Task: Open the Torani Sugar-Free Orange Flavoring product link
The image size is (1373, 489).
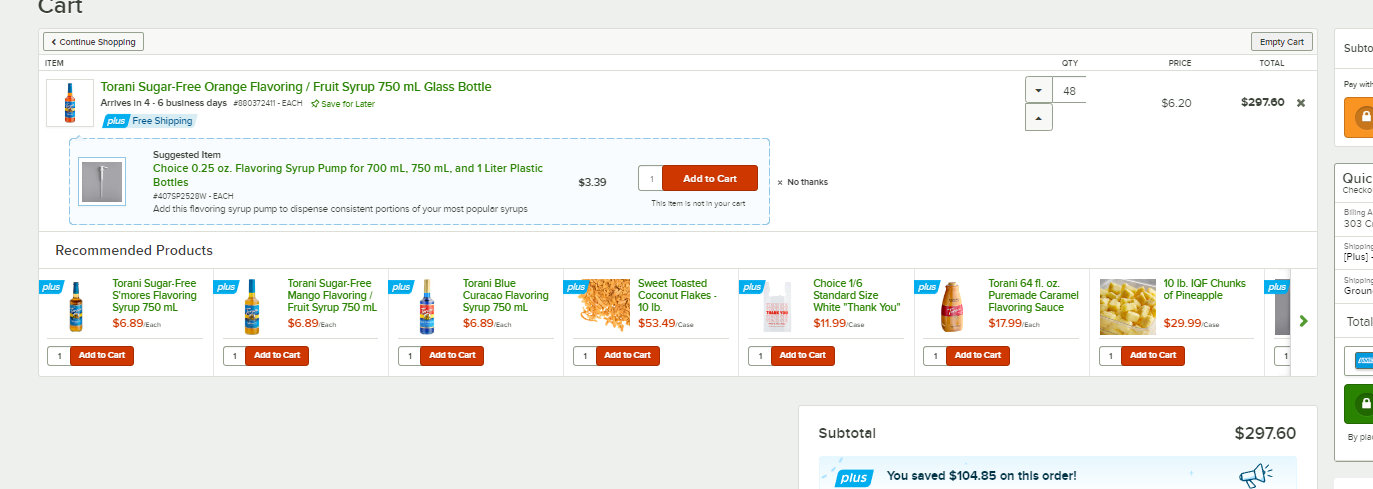Action: coord(296,87)
